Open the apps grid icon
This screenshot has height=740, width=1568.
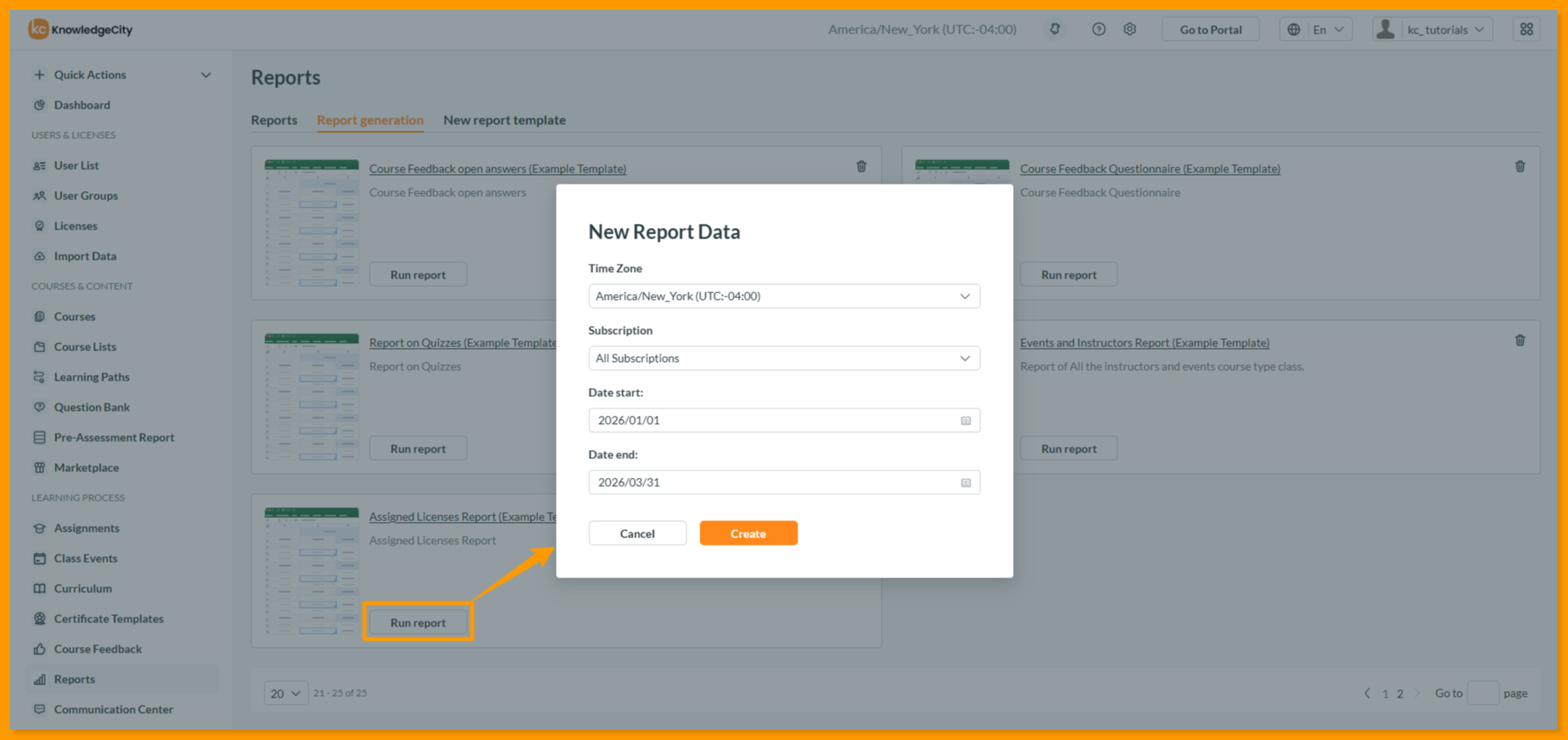point(1526,29)
